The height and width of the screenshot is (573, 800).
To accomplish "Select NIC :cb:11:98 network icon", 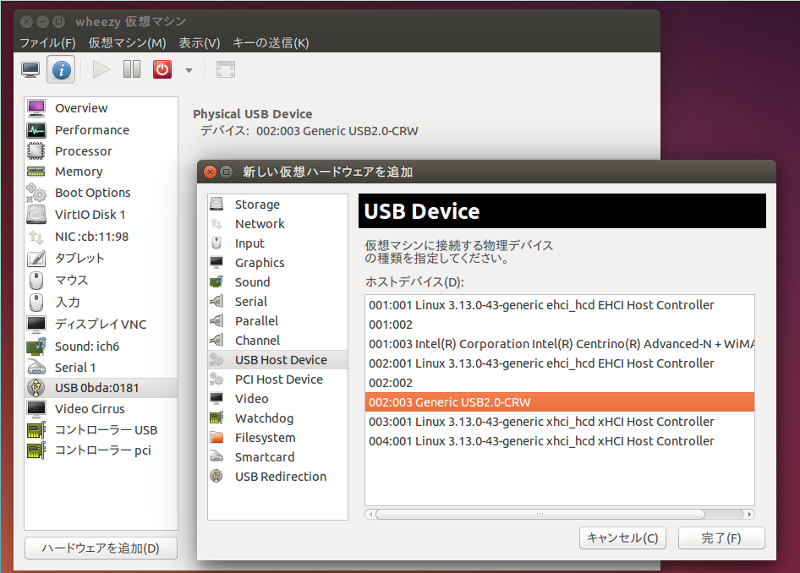I will point(36,237).
